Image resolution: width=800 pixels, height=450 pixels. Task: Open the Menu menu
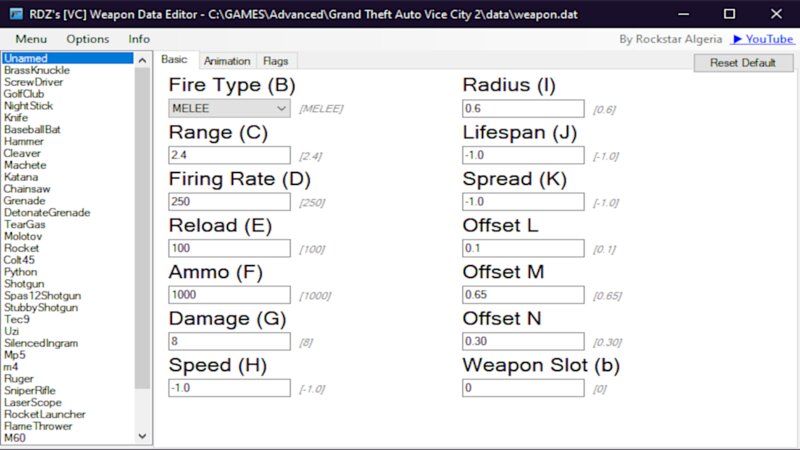(31, 39)
